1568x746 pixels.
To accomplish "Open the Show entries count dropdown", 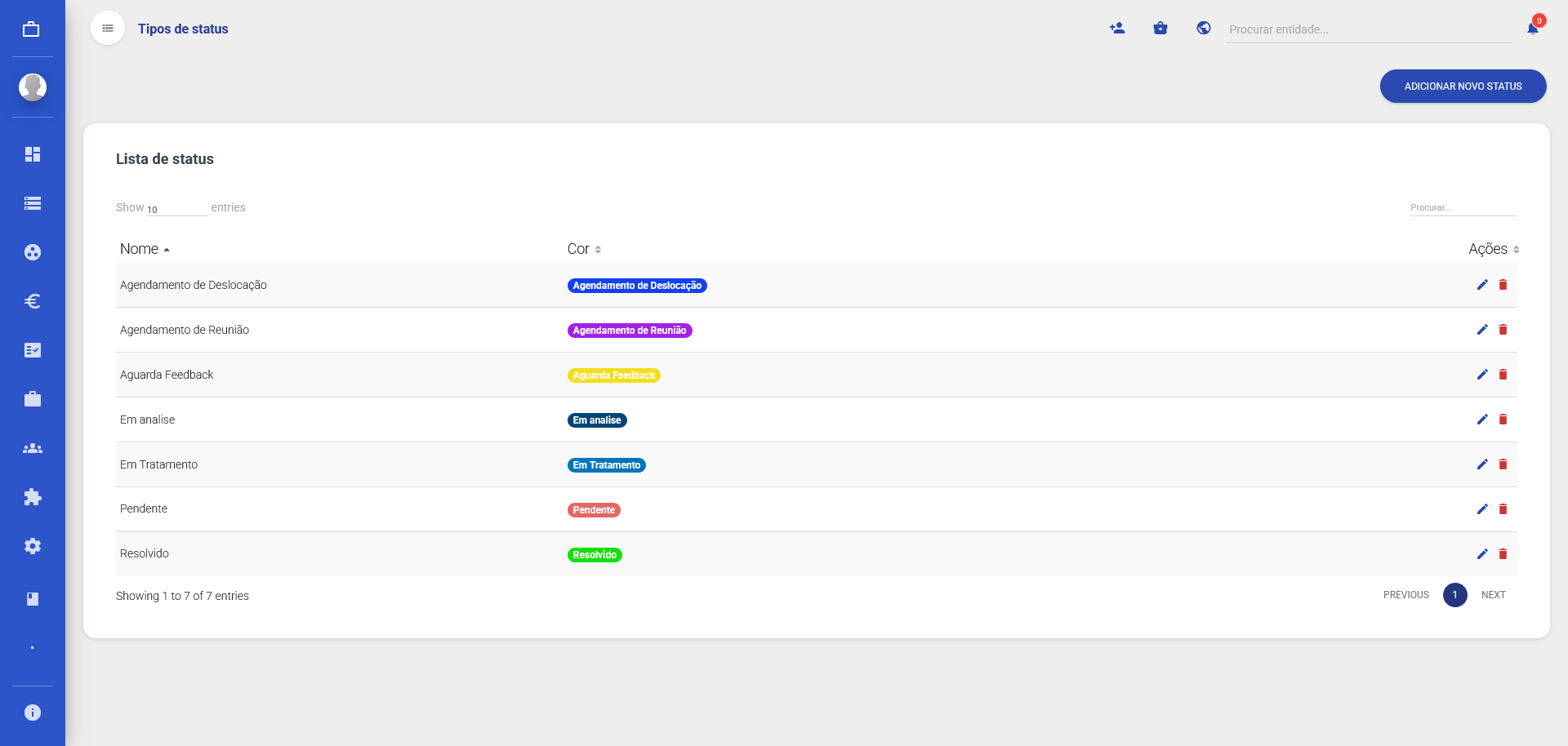I will tap(176, 209).
